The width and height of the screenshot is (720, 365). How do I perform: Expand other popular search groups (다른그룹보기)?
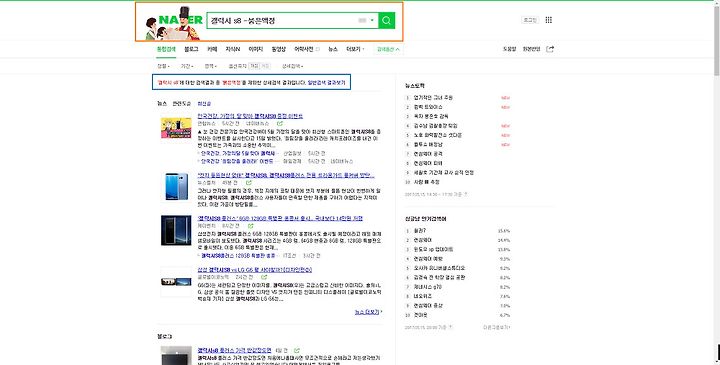(496, 327)
